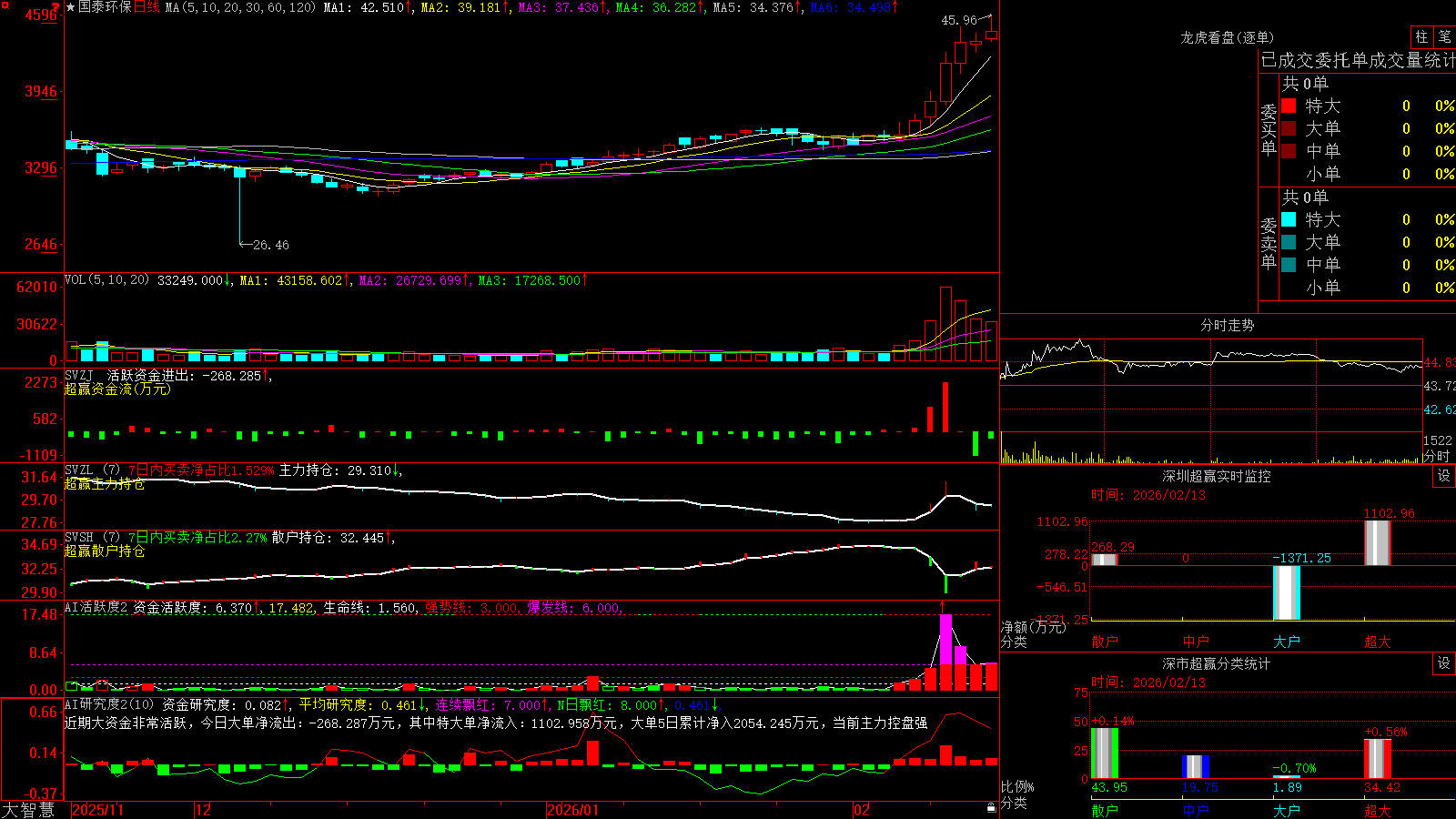1456x819 pixels.
Task: Click the 26.46 low price marker
Action: click(270, 245)
